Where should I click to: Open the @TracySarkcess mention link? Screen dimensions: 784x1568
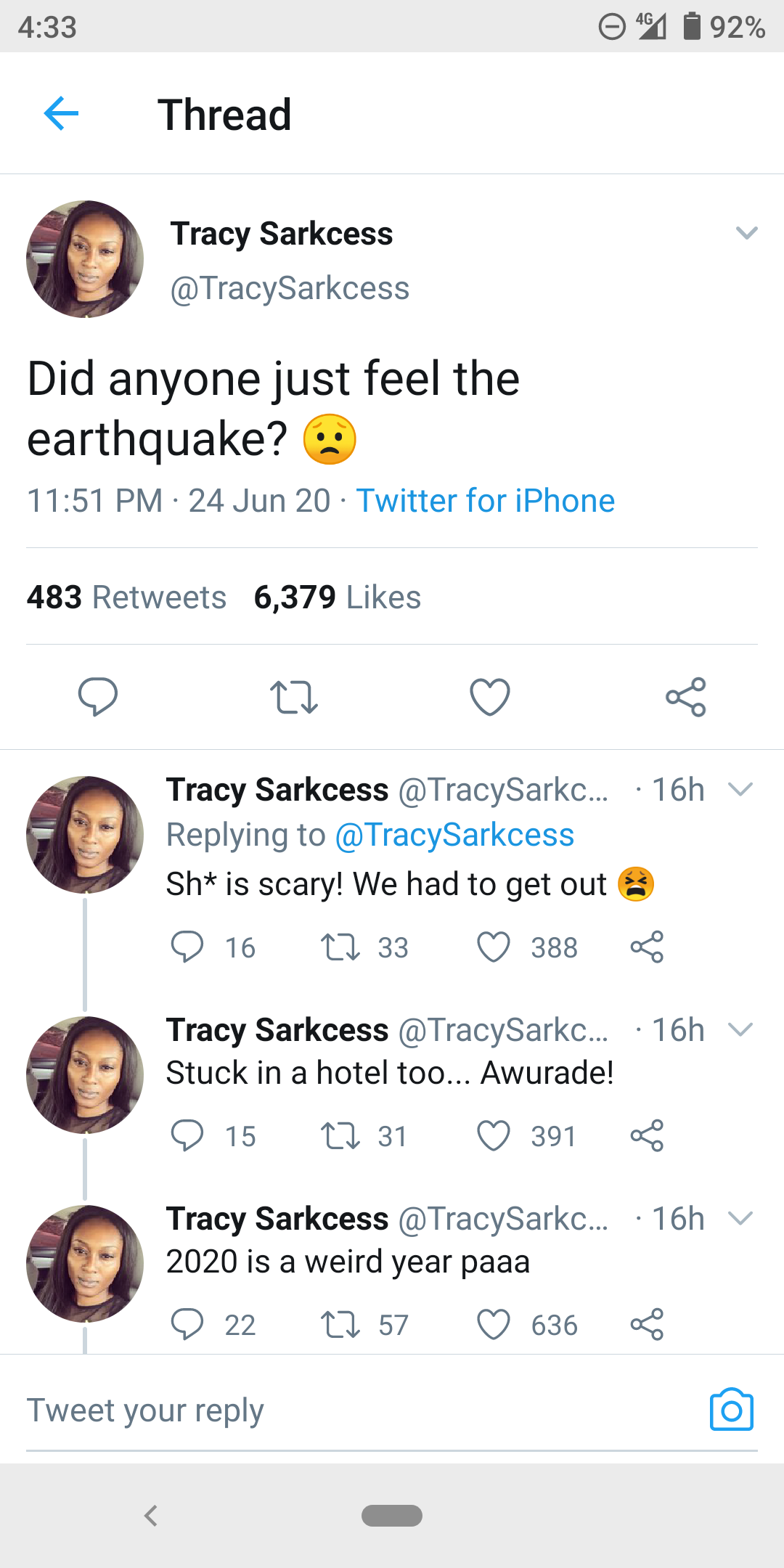click(x=454, y=835)
